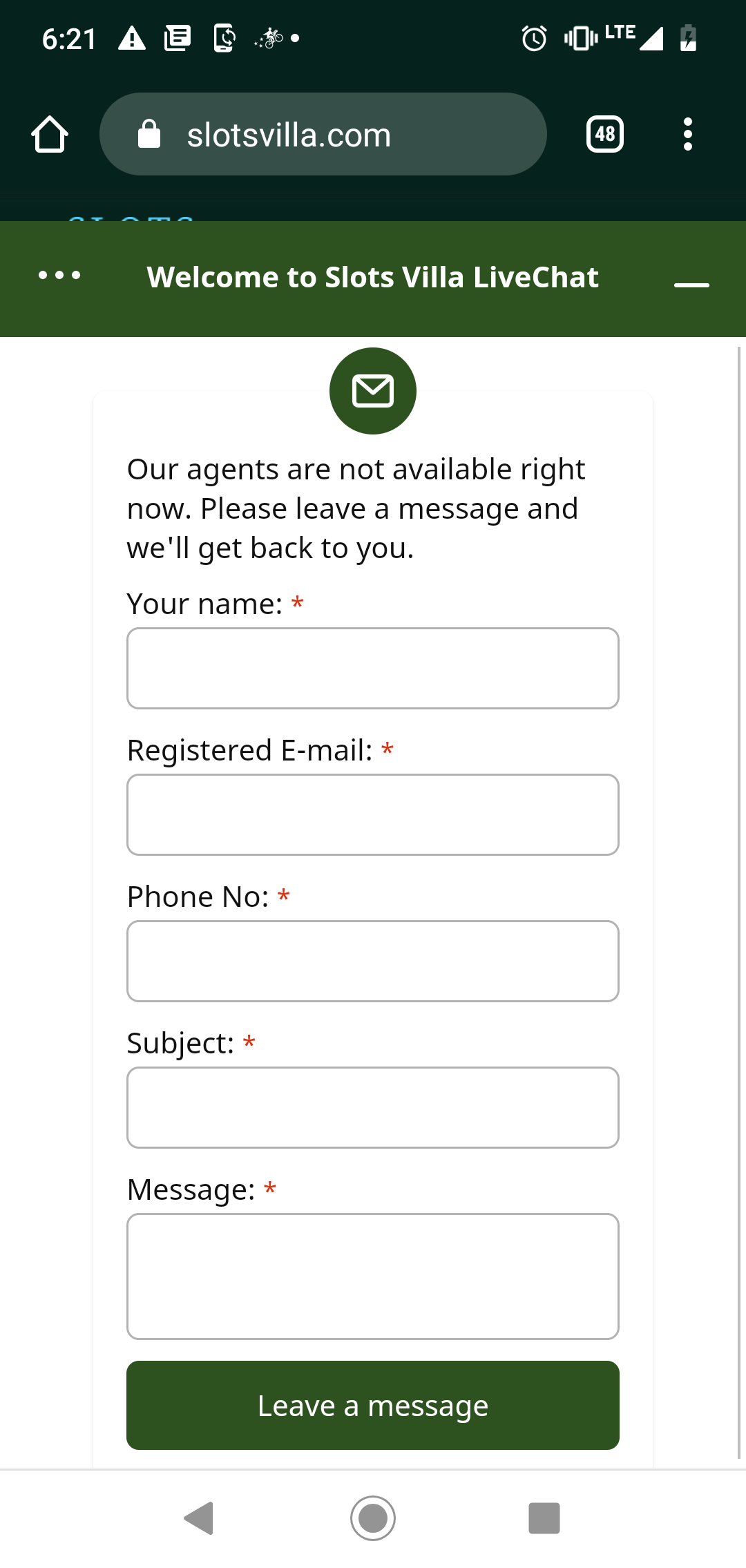Tap the green envelope message icon
Screen dimensions: 746x1568
(x=373, y=391)
